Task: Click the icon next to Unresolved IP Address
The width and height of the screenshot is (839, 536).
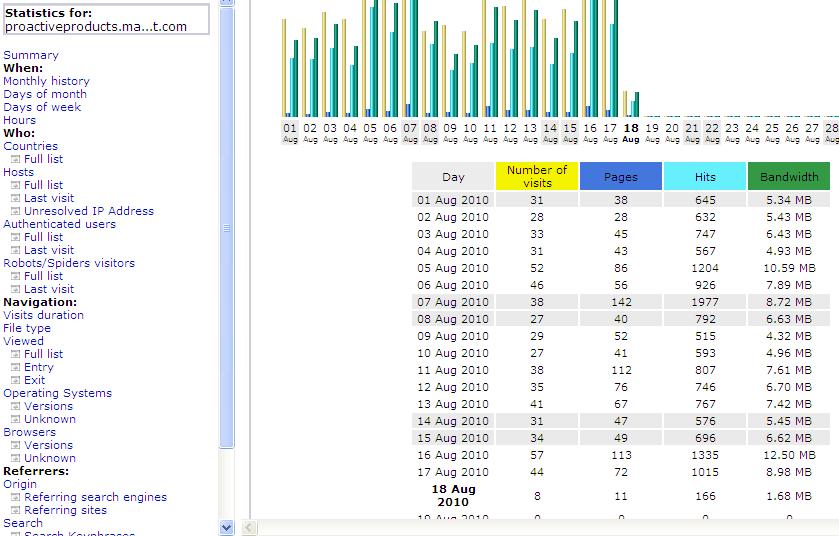Action: [x=16, y=211]
